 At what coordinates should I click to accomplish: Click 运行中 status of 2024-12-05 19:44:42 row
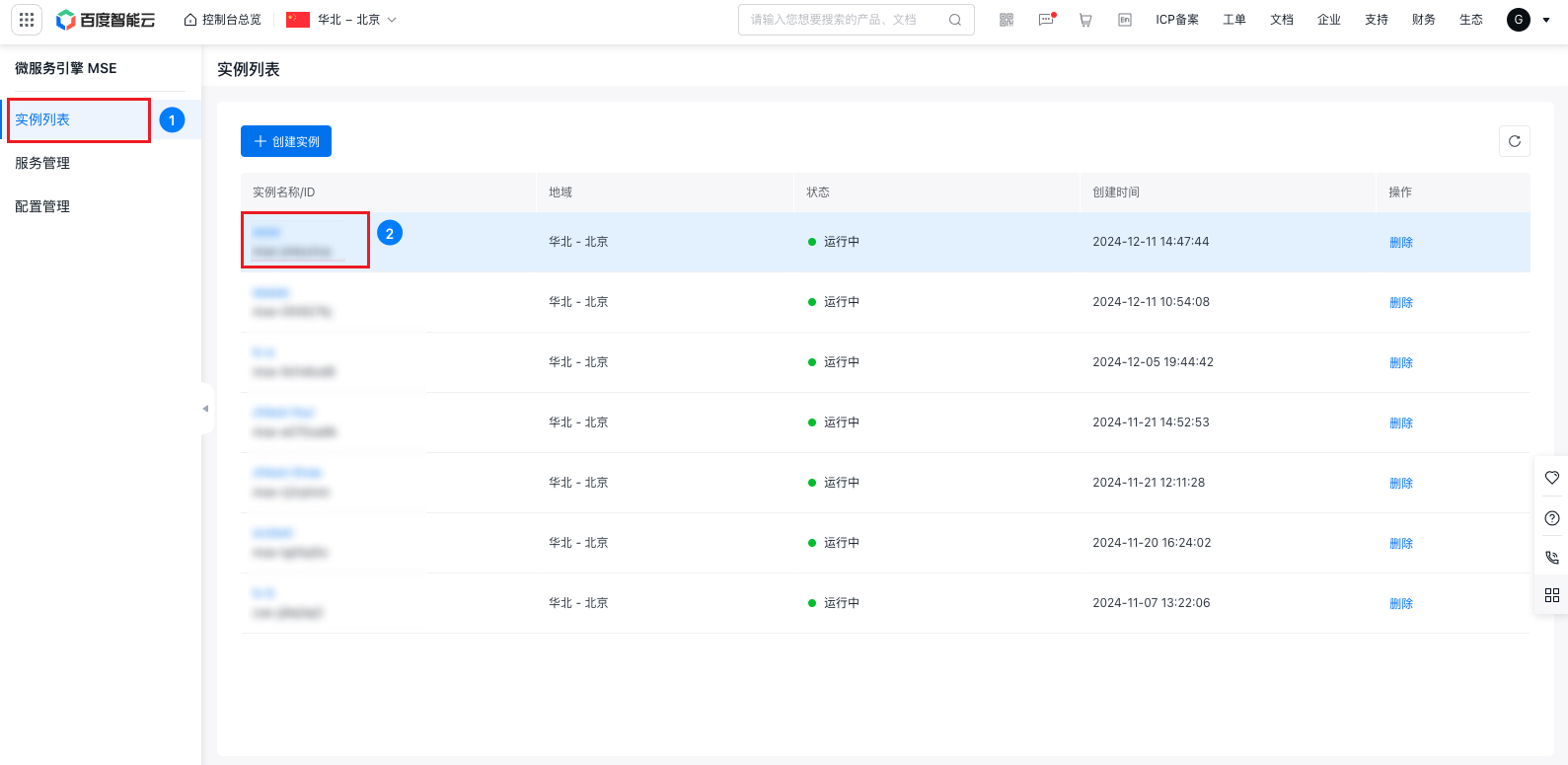834,362
